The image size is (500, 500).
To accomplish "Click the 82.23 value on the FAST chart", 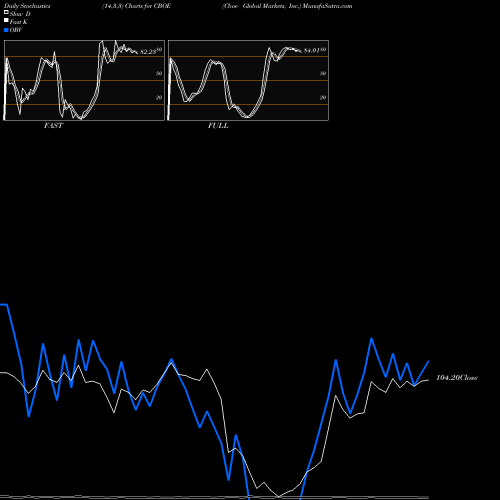I will 148,52.
